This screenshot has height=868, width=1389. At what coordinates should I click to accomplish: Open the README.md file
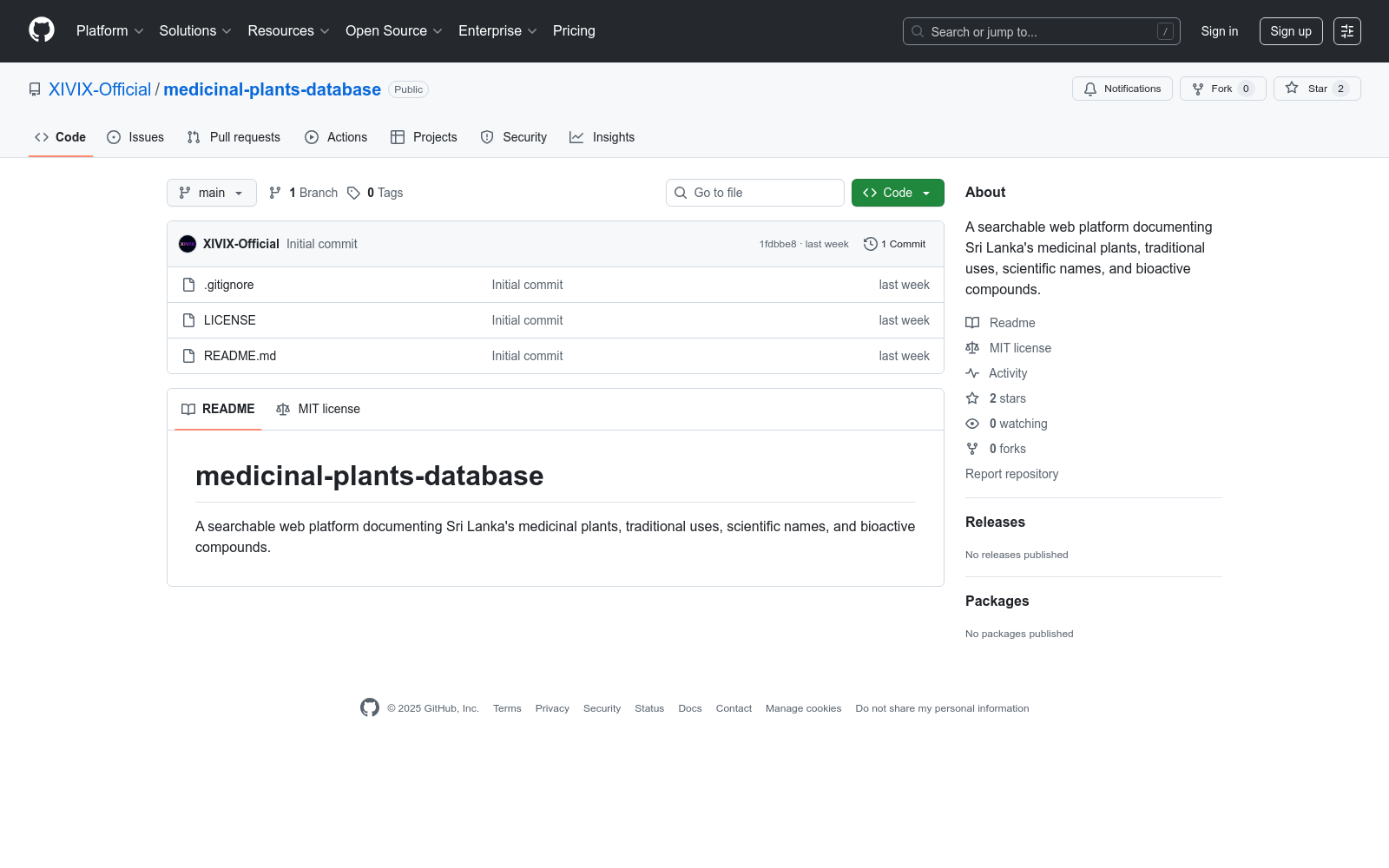click(x=240, y=356)
